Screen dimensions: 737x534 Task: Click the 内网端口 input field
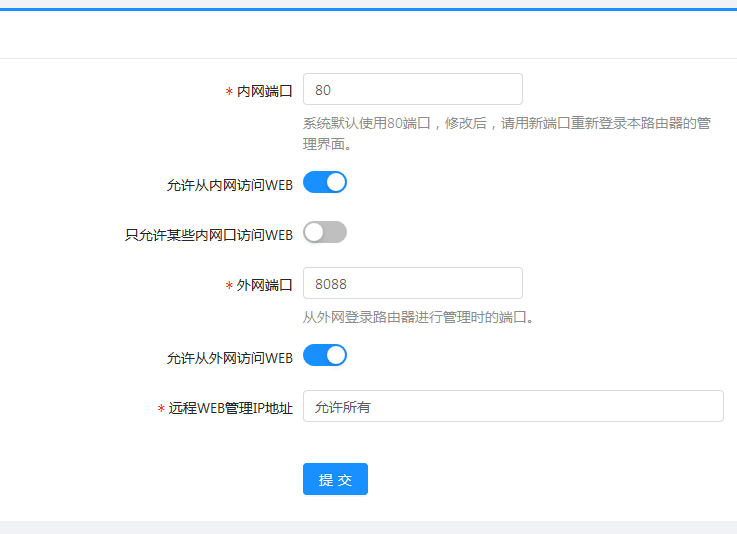pos(412,89)
